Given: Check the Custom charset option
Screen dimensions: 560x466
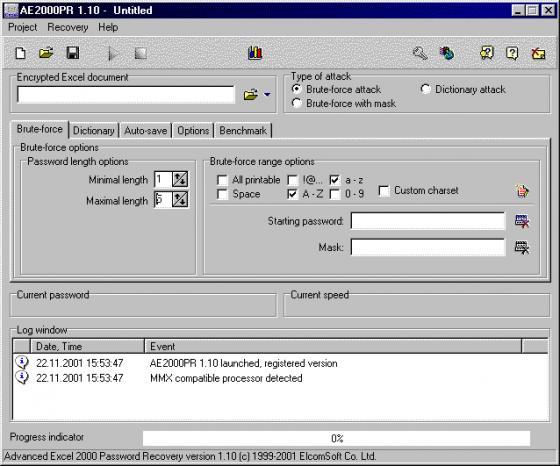Looking at the screenshot, I should [x=384, y=191].
